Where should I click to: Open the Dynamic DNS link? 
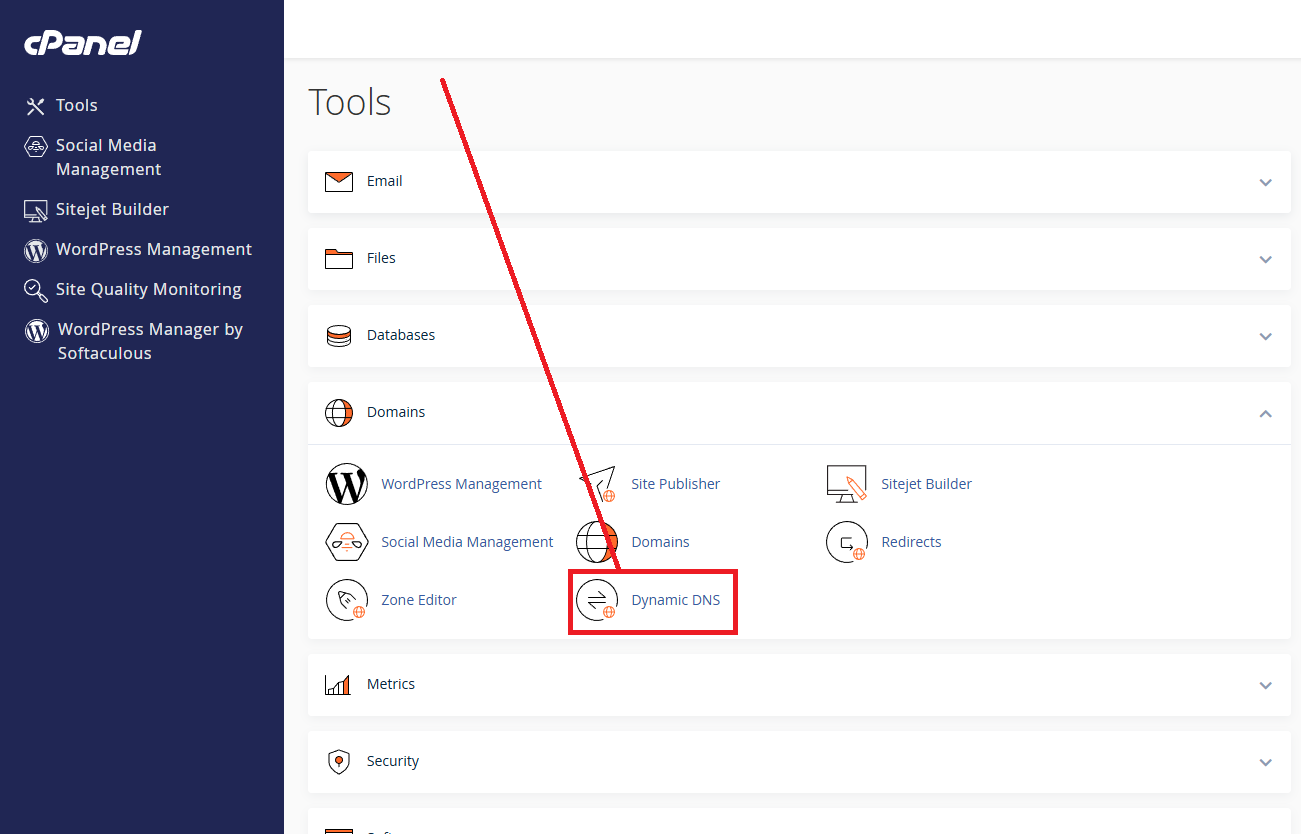[x=675, y=600]
